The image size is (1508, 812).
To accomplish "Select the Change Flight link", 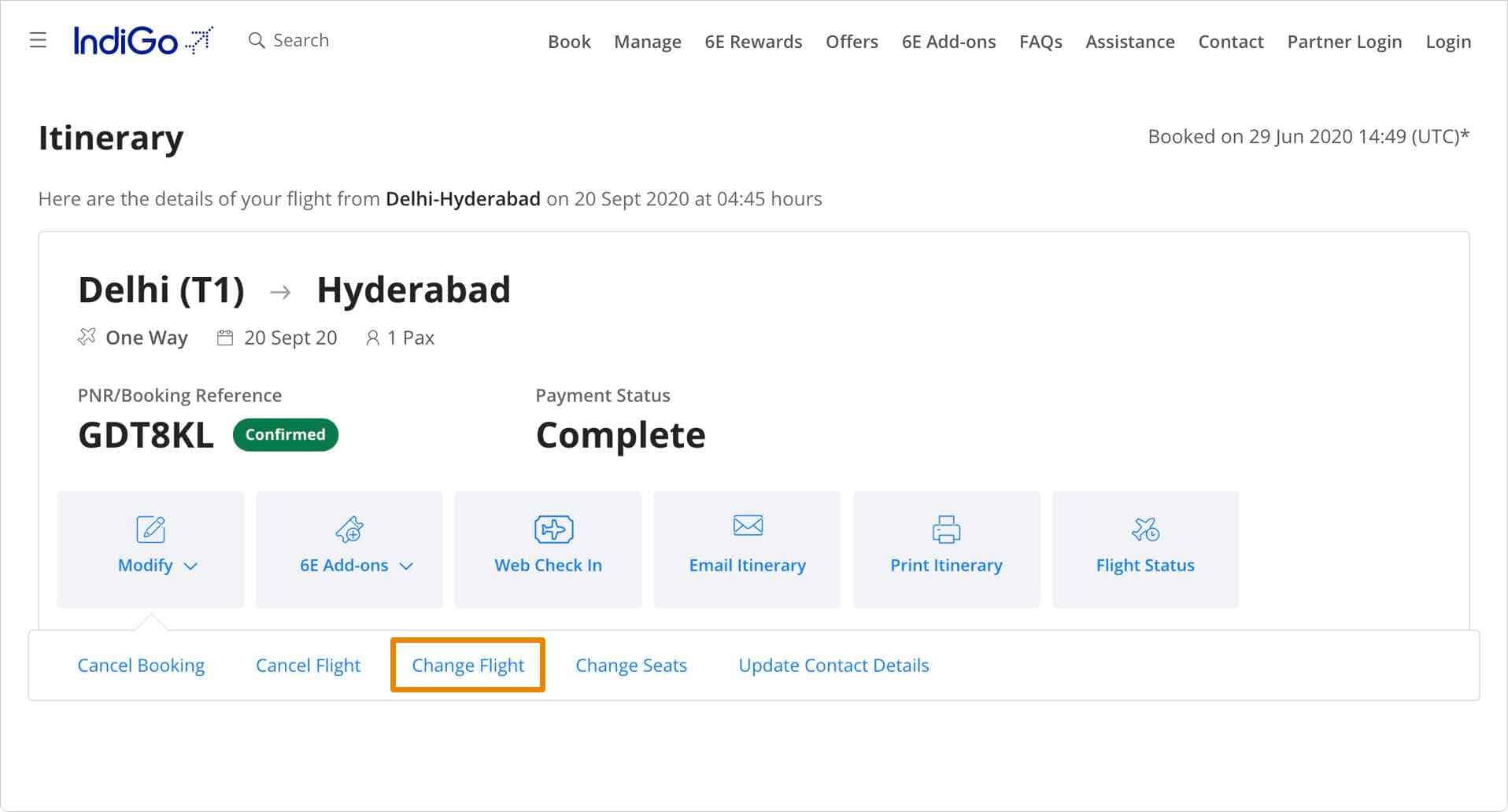I will click(x=468, y=666).
